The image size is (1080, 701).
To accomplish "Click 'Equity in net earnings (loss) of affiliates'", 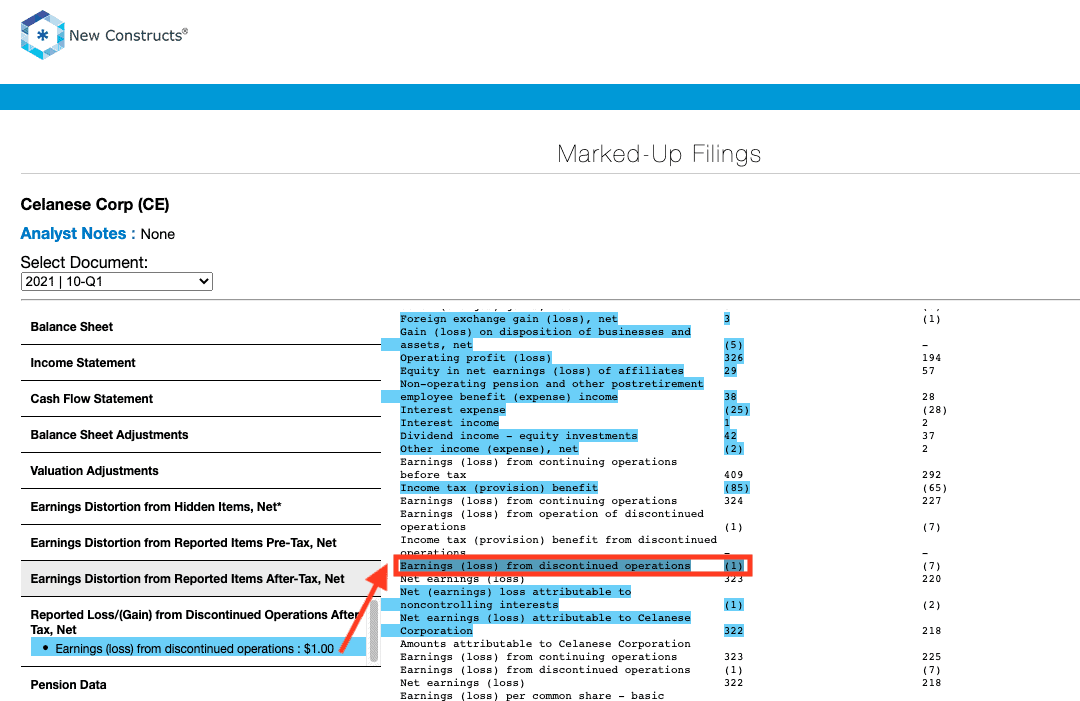I will click(542, 371).
